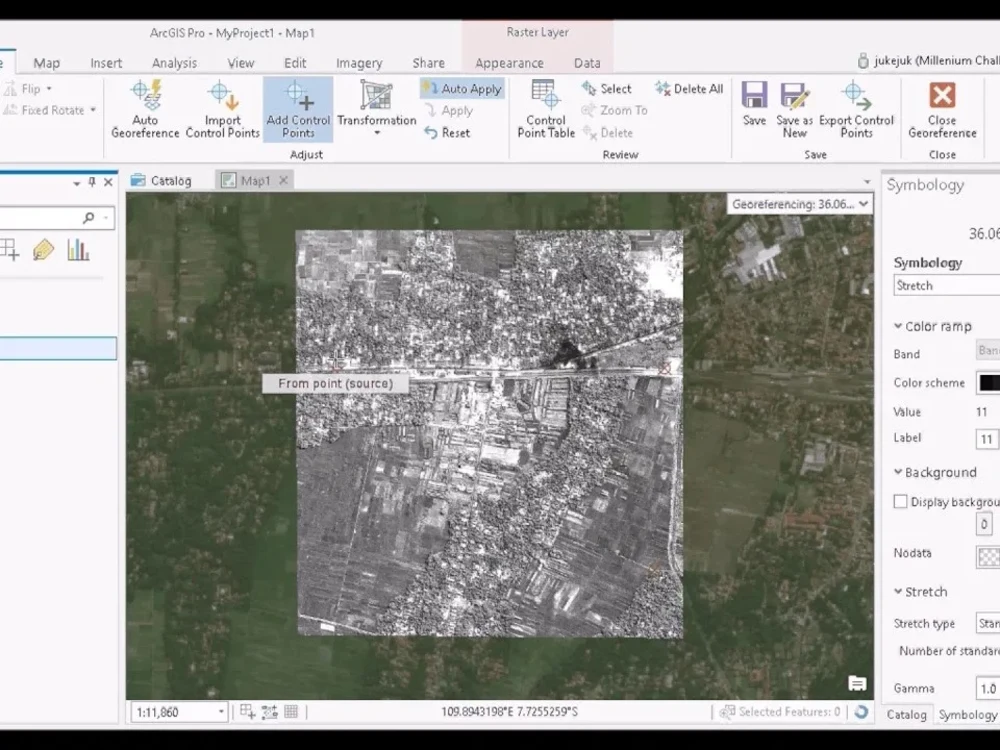Select the Auto Georeference tool
Viewport: 1000px width, 750px height.
tap(145, 110)
